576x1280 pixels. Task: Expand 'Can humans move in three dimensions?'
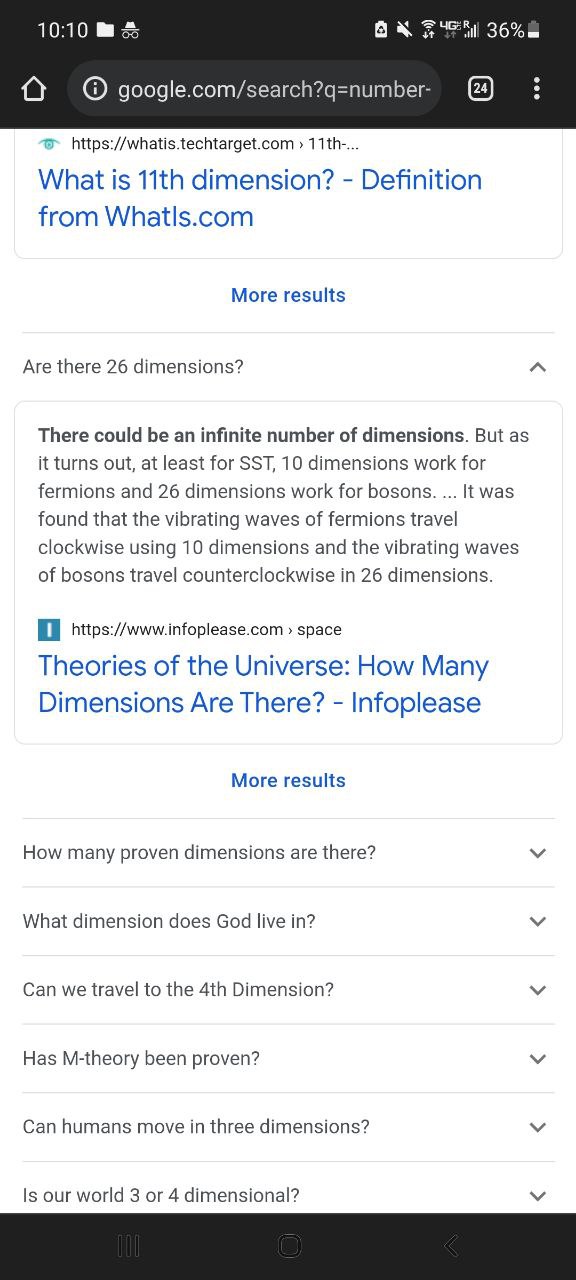click(x=288, y=1127)
